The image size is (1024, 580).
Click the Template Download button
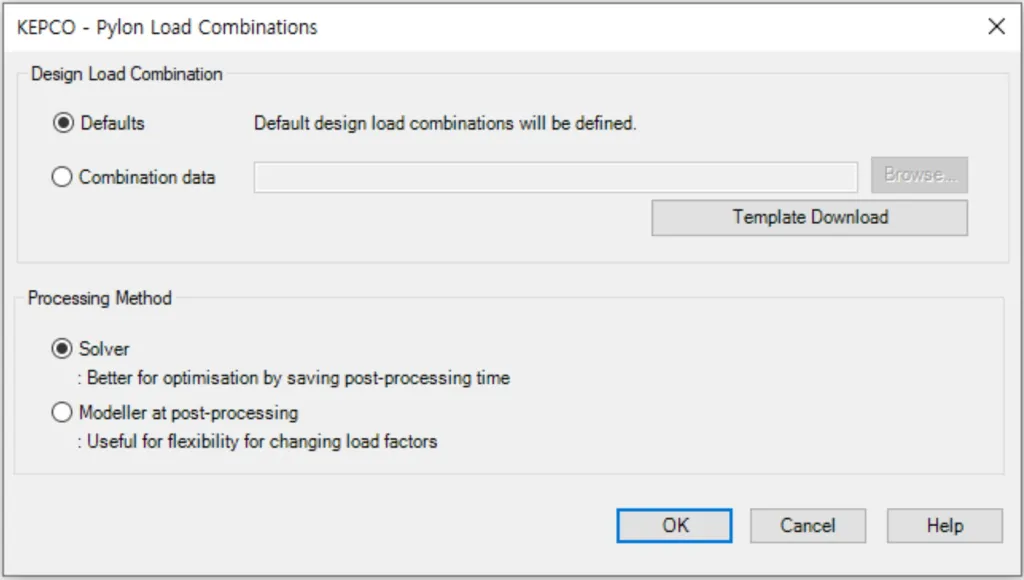(x=809, y=217)
